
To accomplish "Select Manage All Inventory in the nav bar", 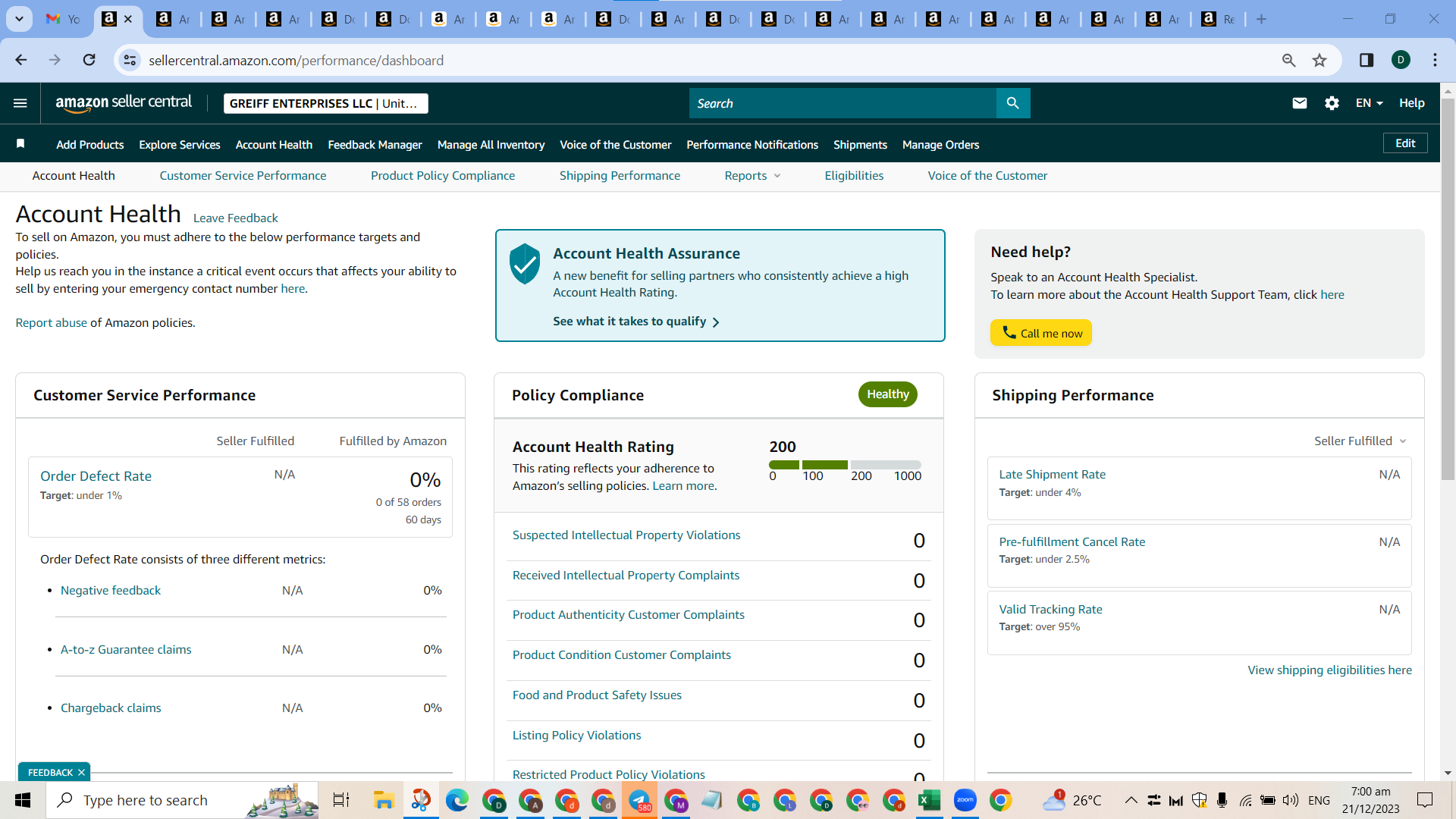I will 491,145.
